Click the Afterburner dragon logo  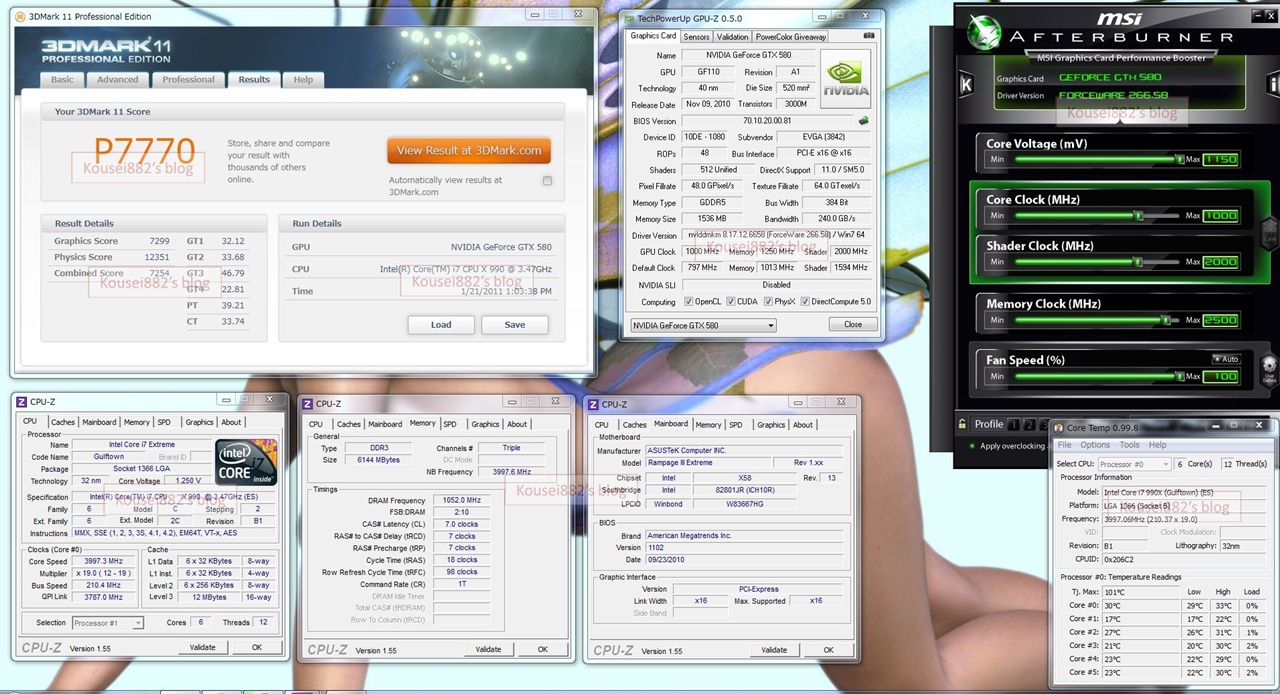click(x=984, y=30)
